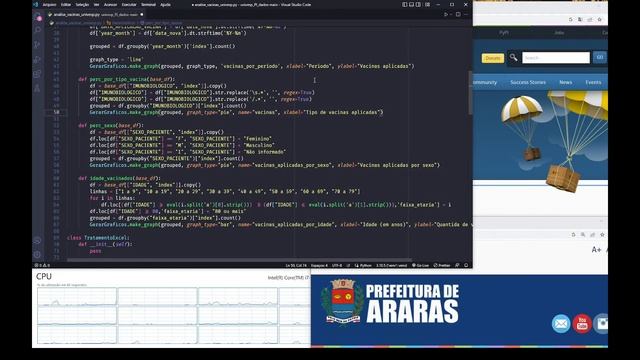Viewport: 640px width, 360px height.
Task: Click the Go Live status bar button
Action: point(420,265)
